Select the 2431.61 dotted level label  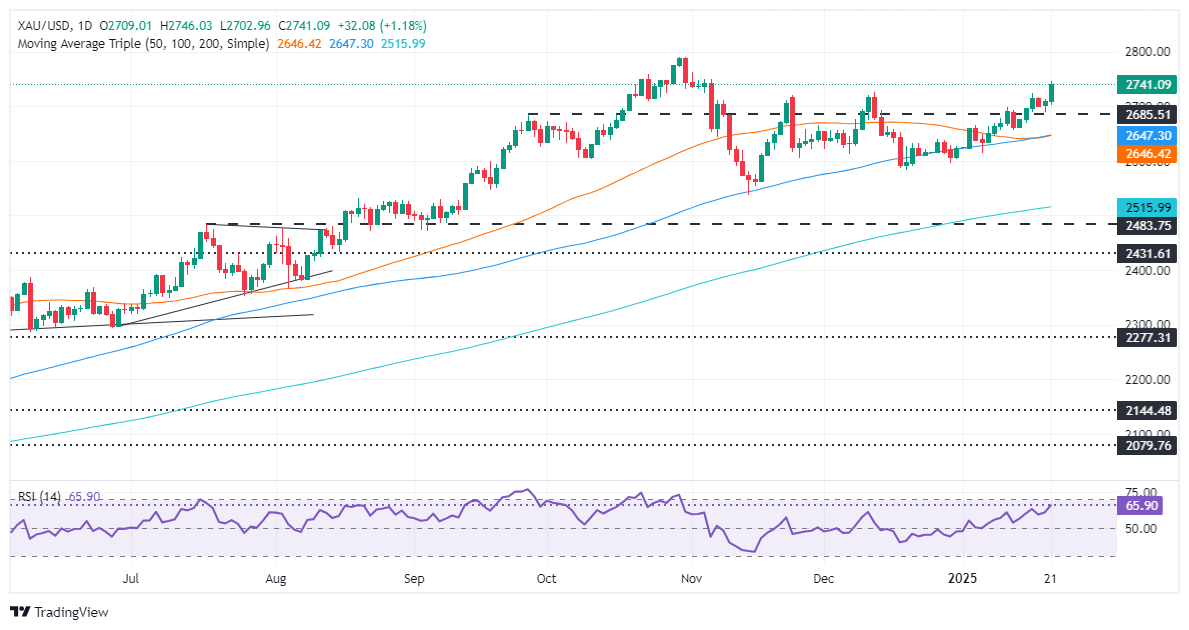[1147, 254]
